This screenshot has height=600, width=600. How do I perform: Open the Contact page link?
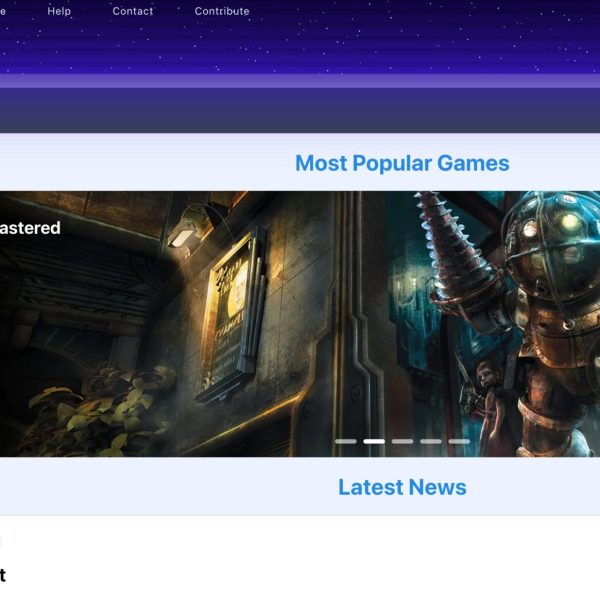pyautogui.click(x=133, y=11)
